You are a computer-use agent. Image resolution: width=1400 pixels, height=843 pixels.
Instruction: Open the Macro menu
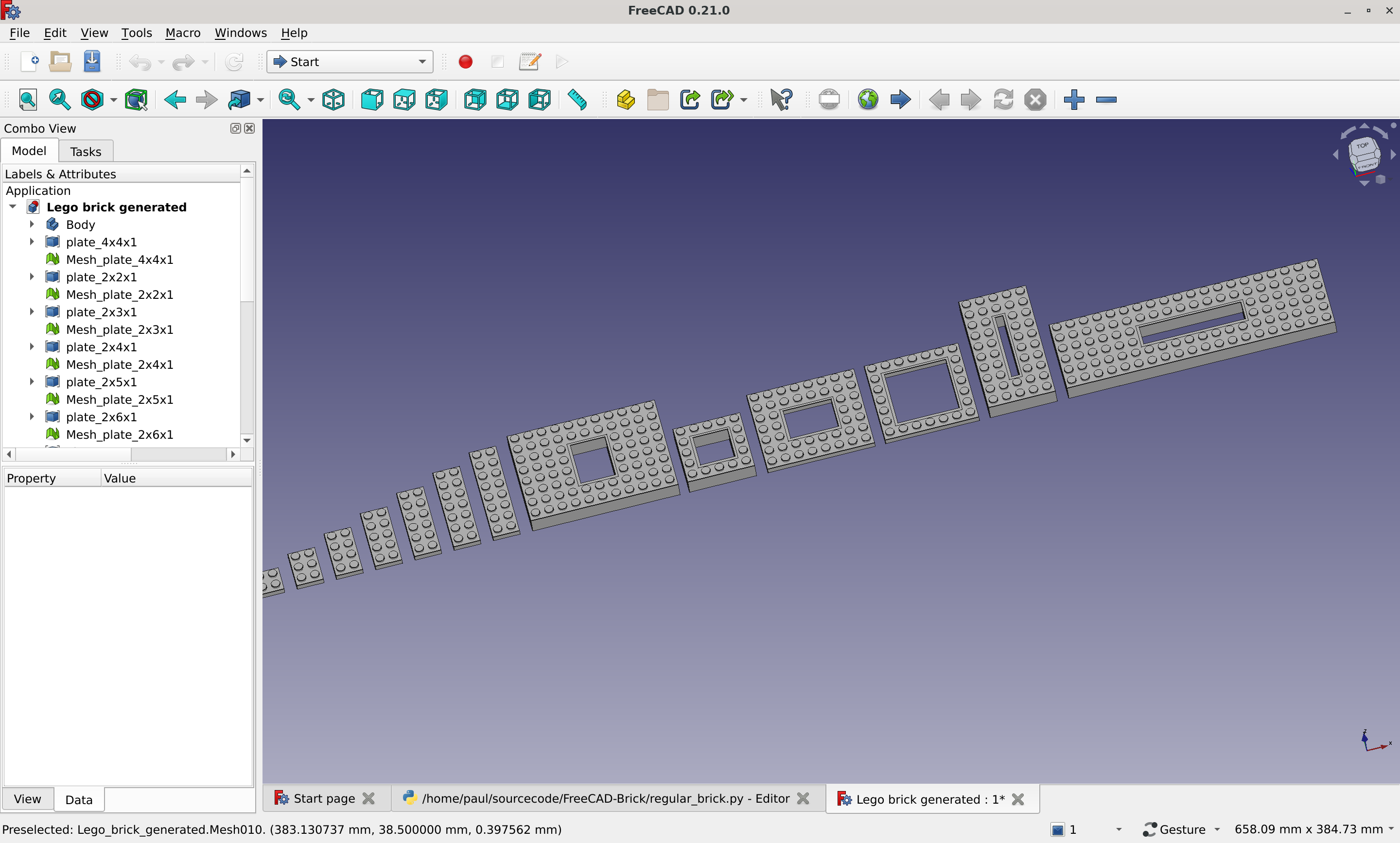click(183, 33)
